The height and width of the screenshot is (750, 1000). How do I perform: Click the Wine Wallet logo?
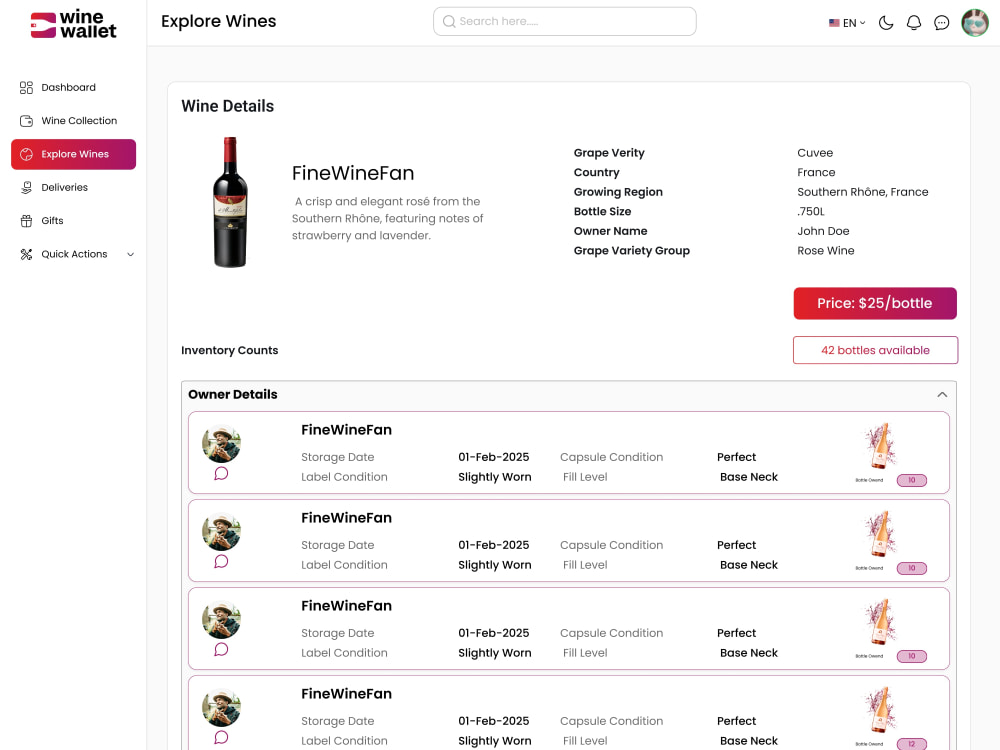point(73,24)
